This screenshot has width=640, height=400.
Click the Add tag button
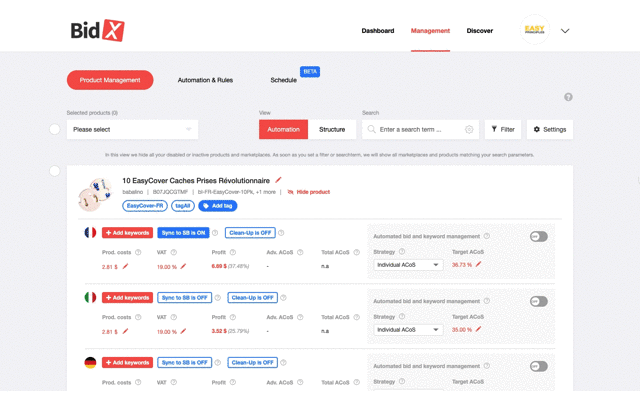tap(218, 206)
